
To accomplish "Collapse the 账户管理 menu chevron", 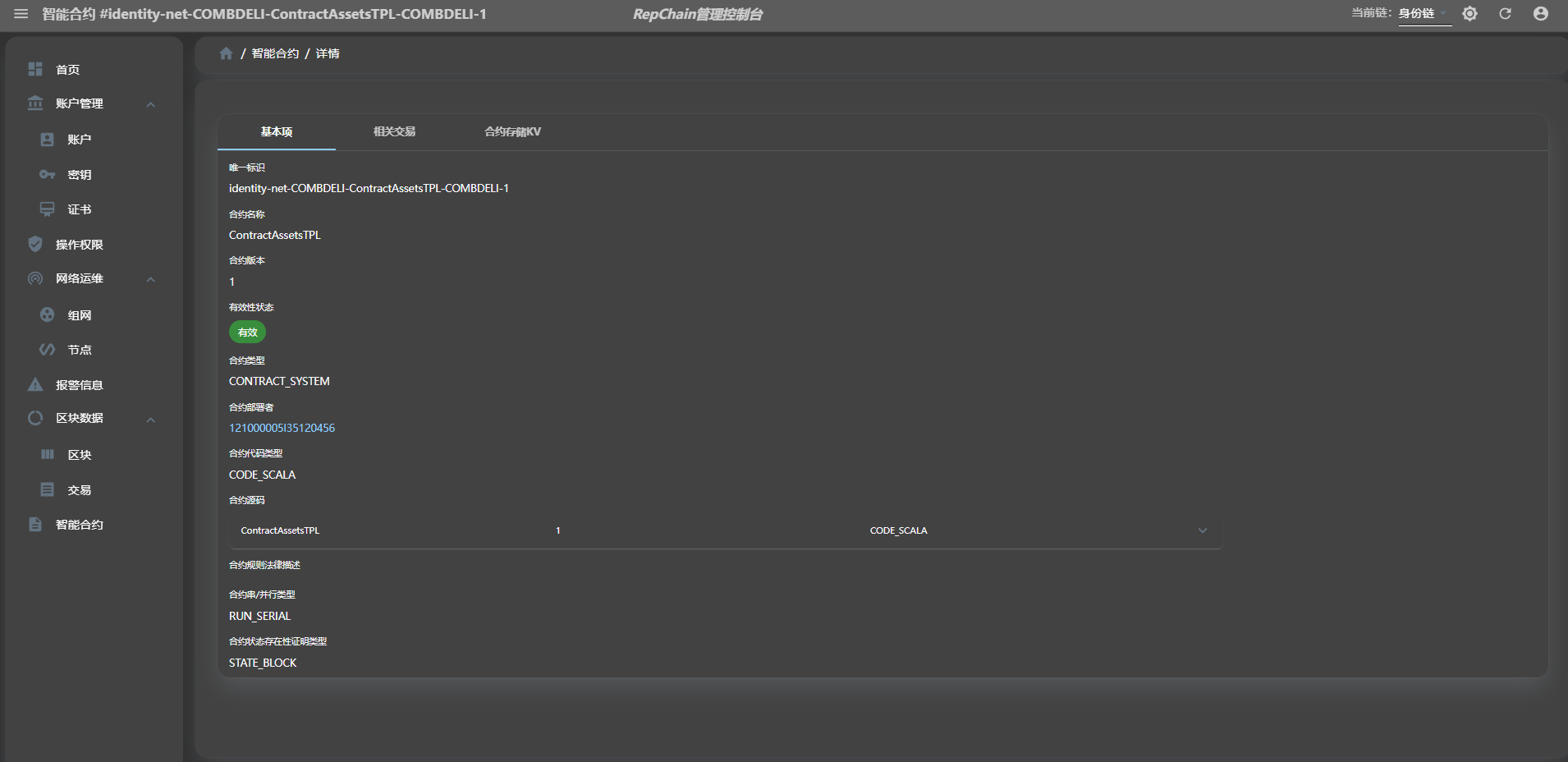I will click(x=151, y=104).
